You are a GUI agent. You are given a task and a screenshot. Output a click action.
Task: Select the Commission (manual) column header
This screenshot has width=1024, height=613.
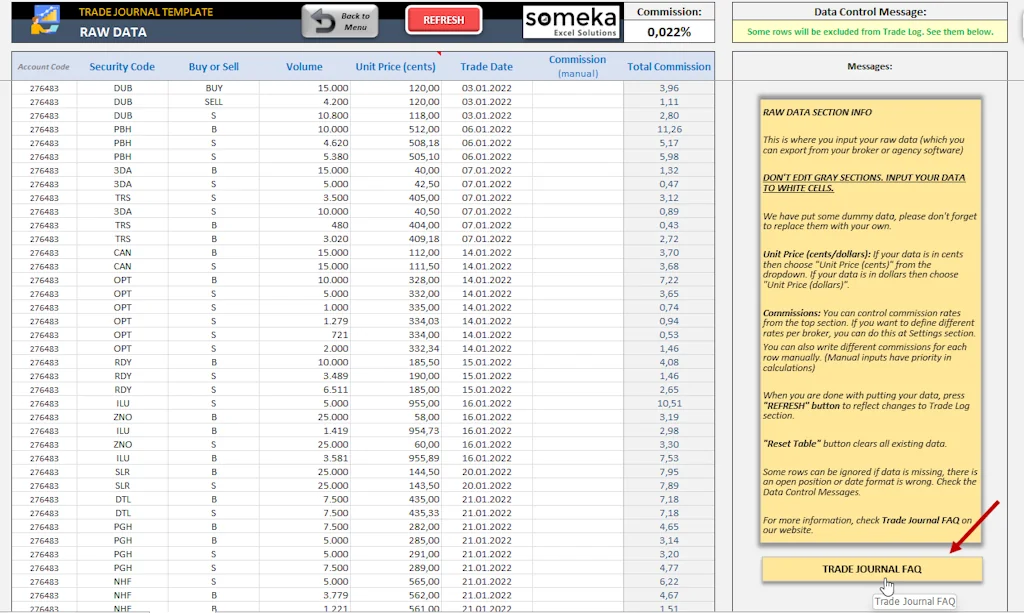(x=577, y=65)
